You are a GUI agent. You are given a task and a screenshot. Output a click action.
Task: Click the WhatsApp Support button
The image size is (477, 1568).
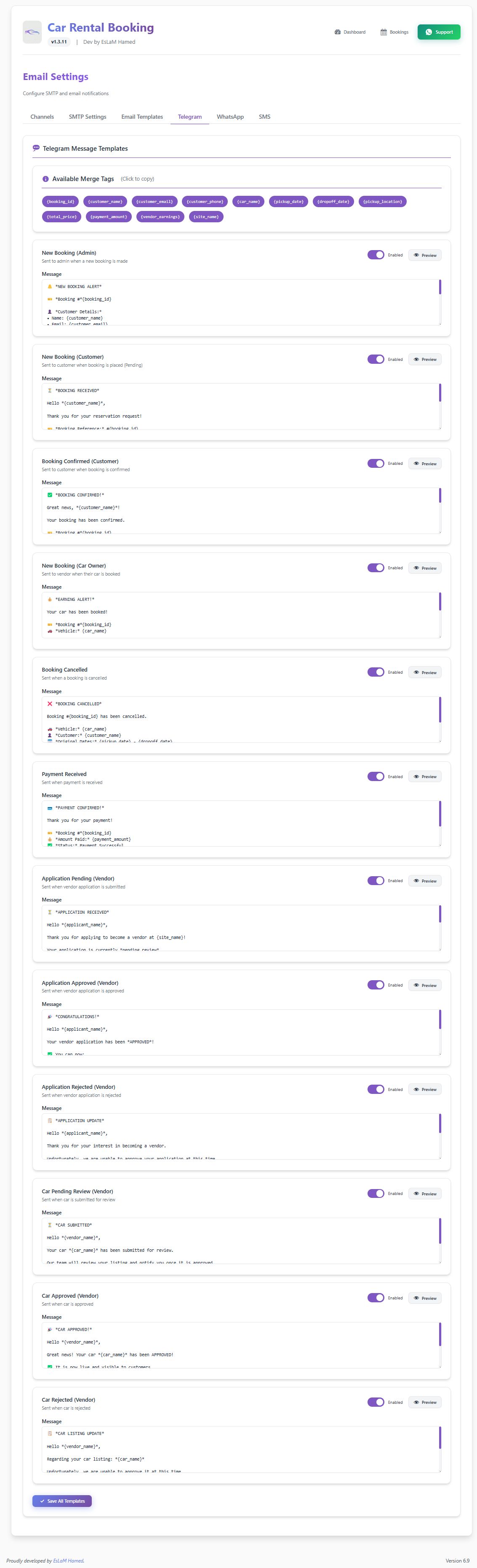pos(439,32)
